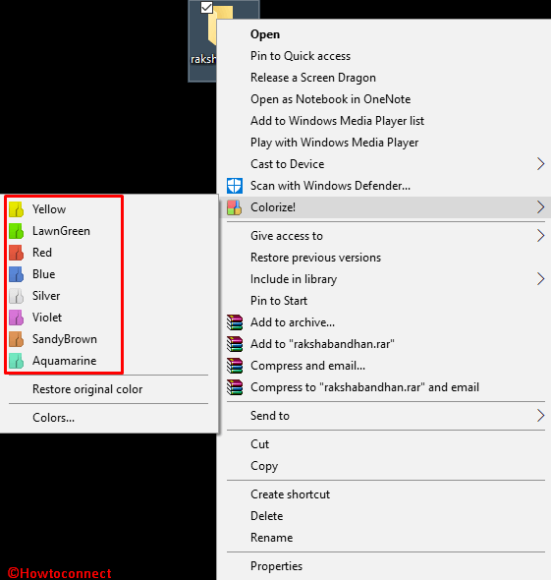Select Pin to Quick access
Viewport: 551px width, 580px height.
coord(300,56)
